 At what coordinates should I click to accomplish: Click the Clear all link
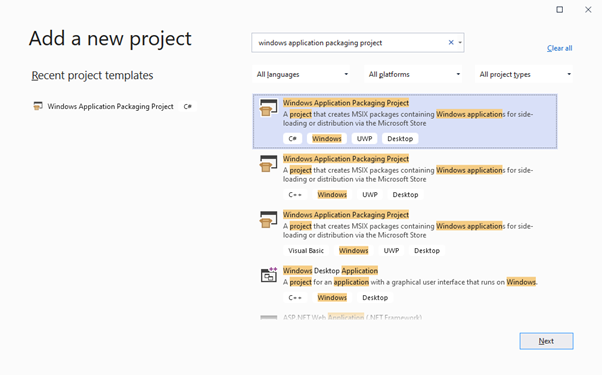click(x=559, y=48)
